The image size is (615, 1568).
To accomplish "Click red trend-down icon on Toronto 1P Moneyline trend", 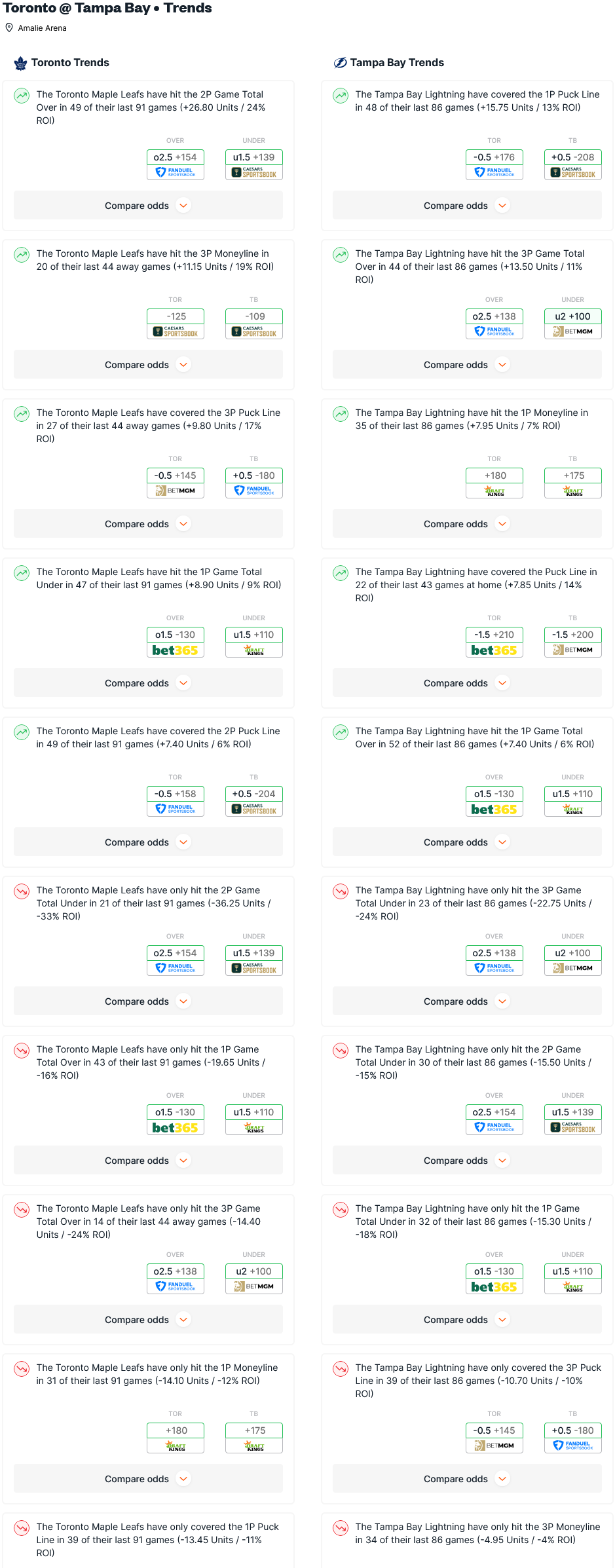I will 22,1369.
